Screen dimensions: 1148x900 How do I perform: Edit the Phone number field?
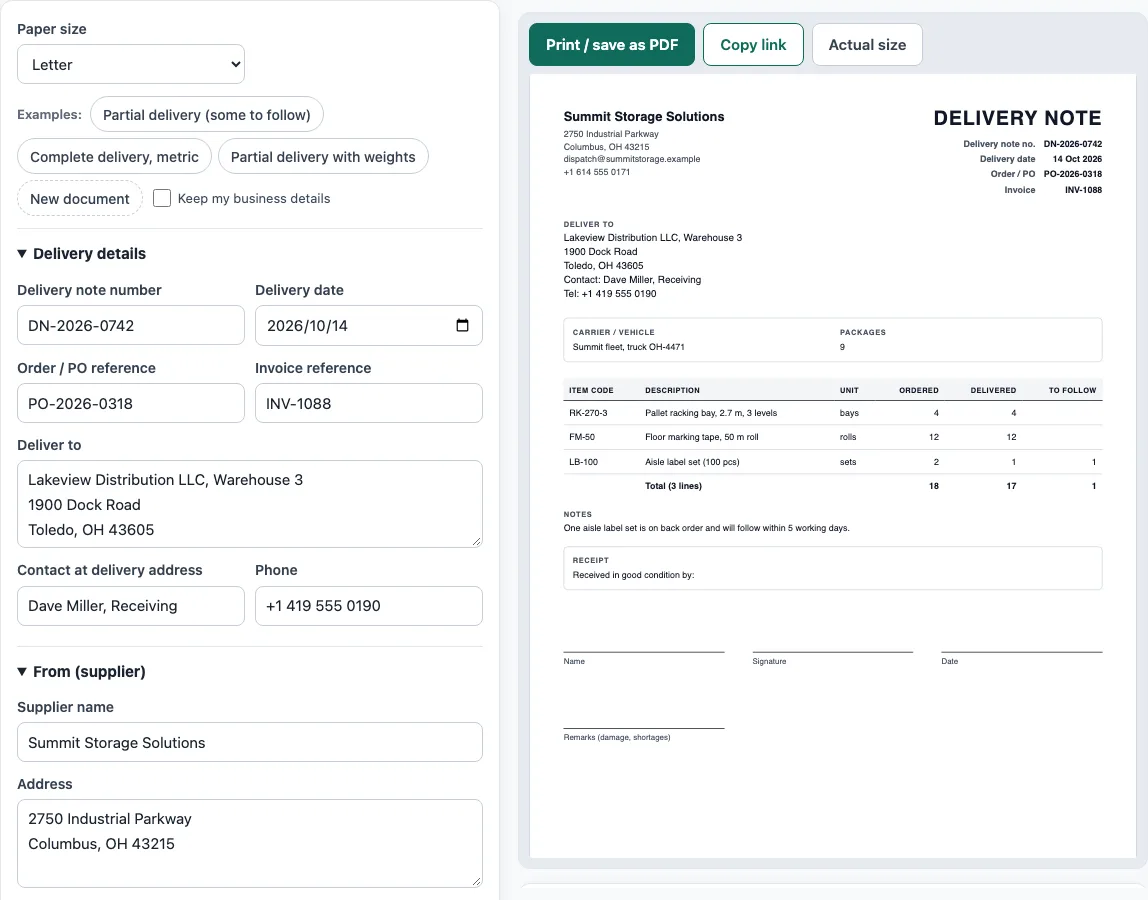coord(368,606)
